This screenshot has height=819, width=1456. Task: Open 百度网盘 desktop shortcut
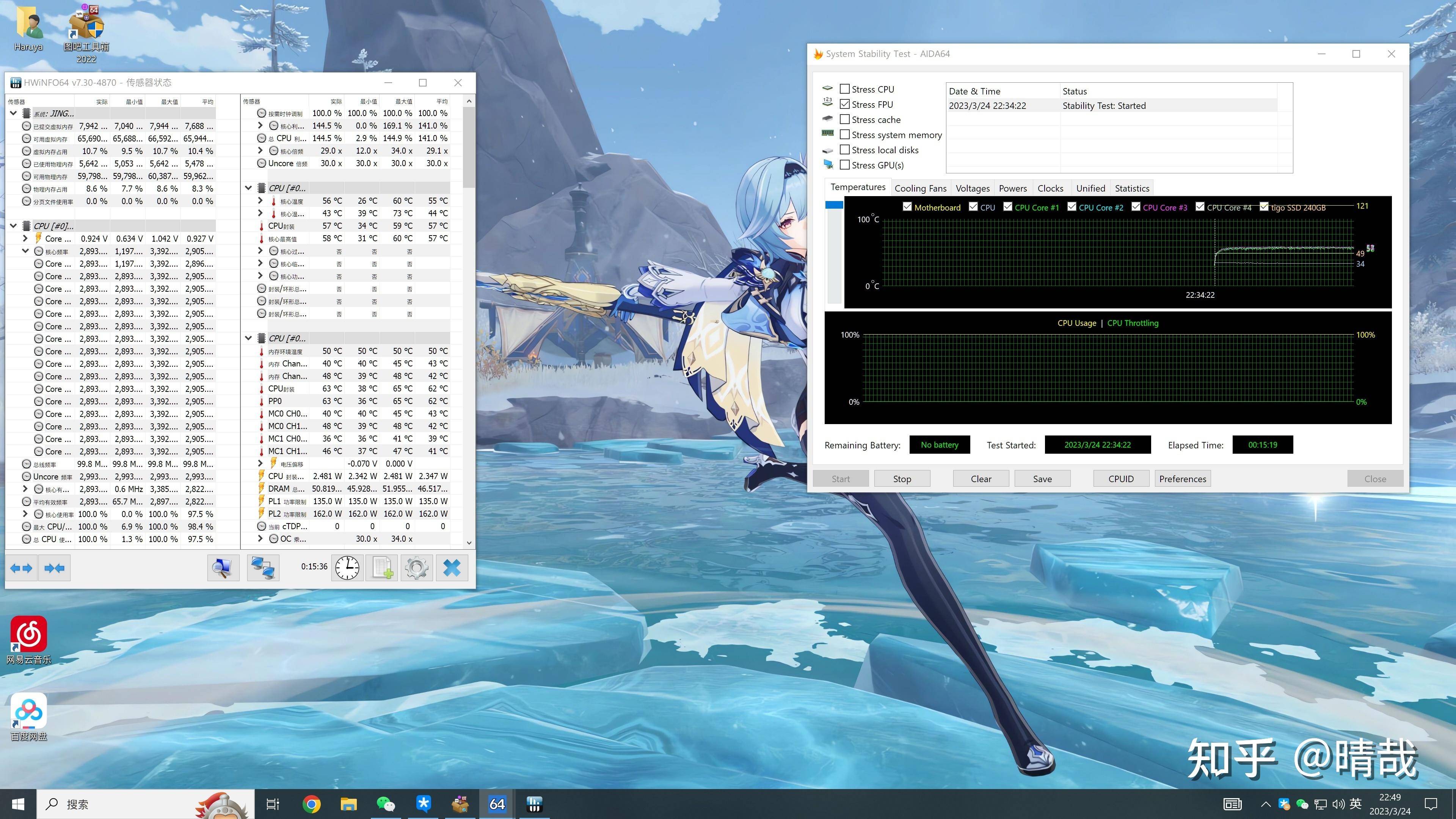[28, 717]
